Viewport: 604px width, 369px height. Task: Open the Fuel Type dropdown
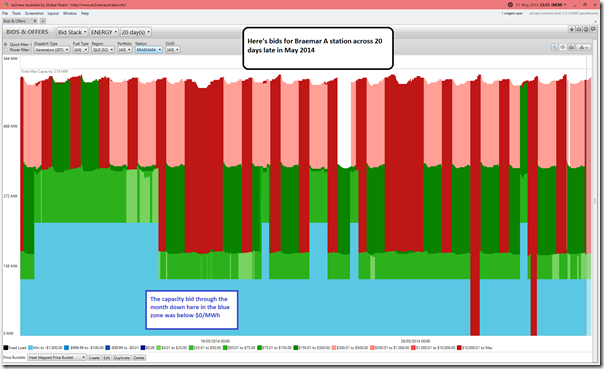81,50
